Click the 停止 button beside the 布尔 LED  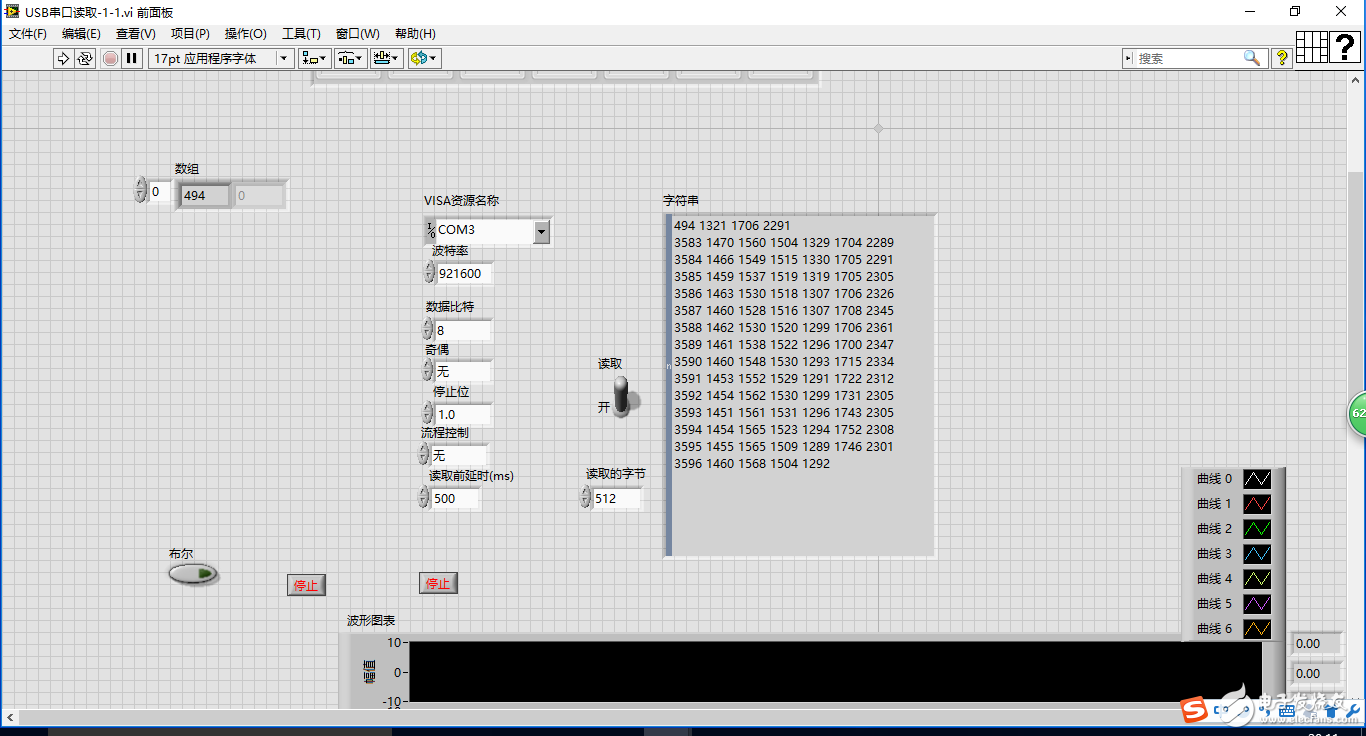coord(306,586)
